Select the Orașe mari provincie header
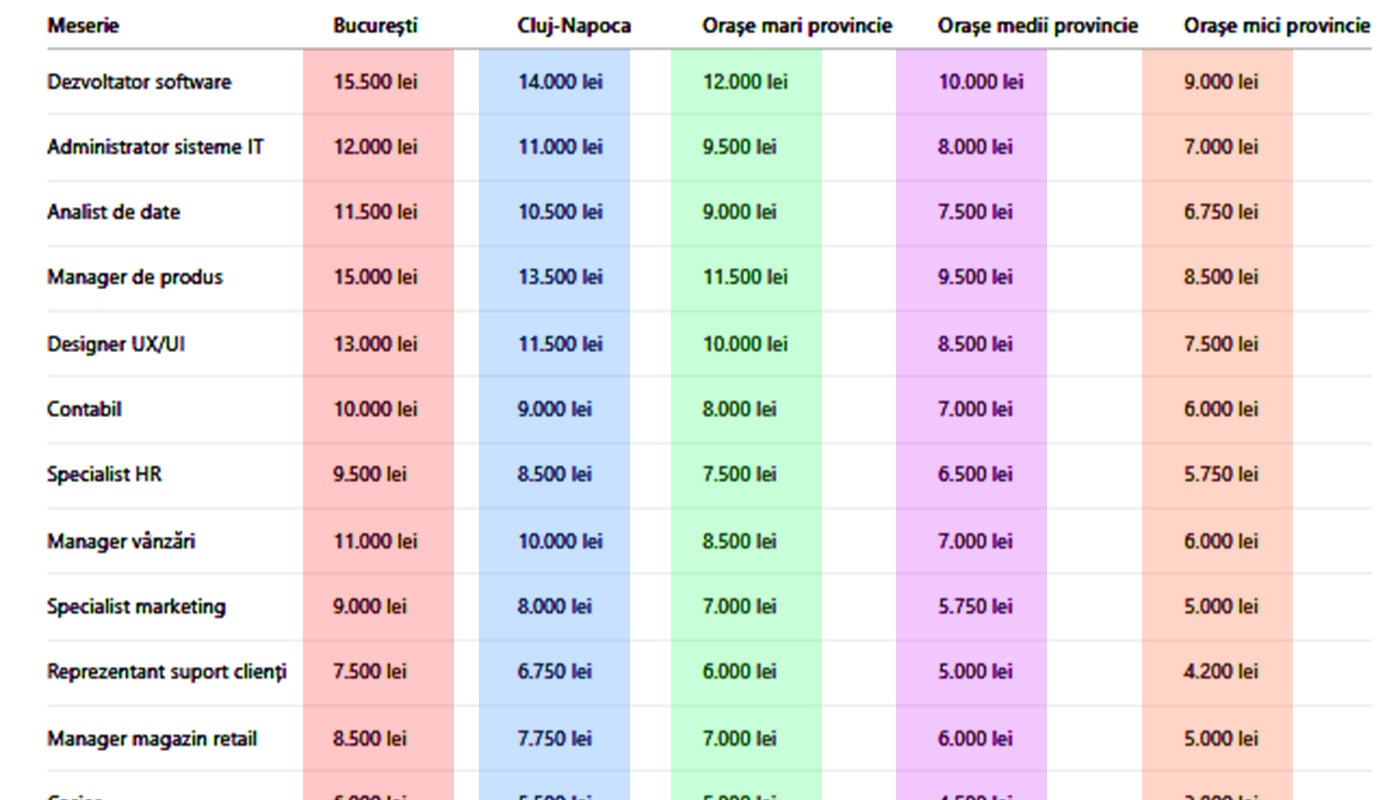This screenshot has height=800, width=1400. [797, 26]
